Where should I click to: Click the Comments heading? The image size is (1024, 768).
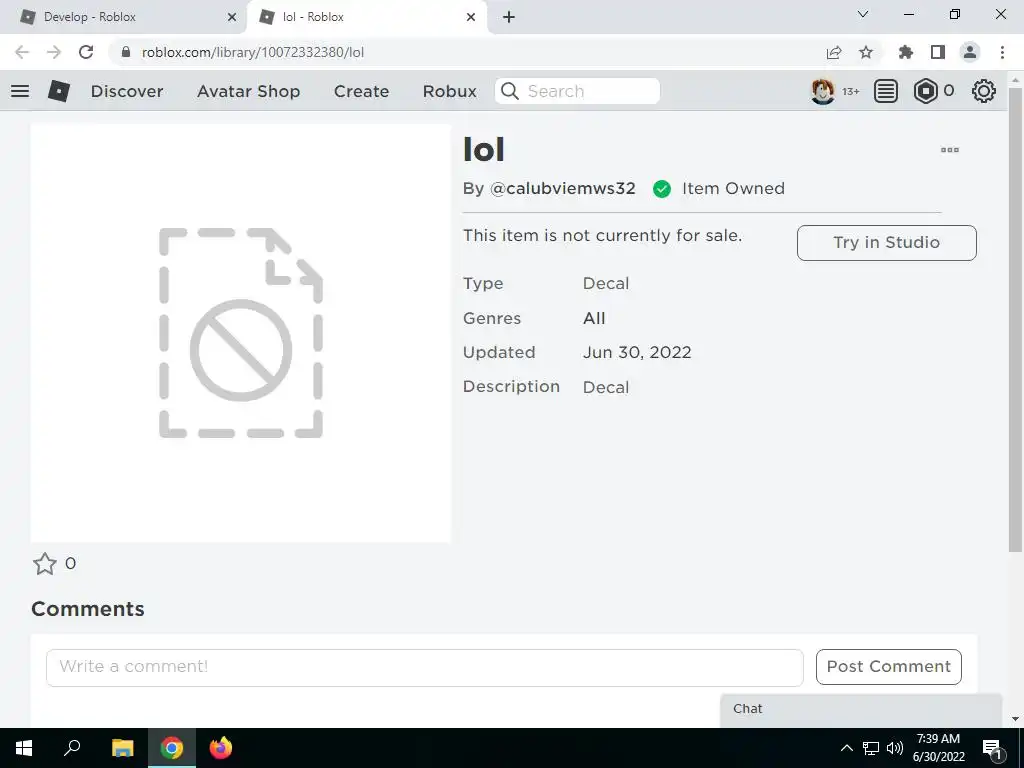coord(88,609)
